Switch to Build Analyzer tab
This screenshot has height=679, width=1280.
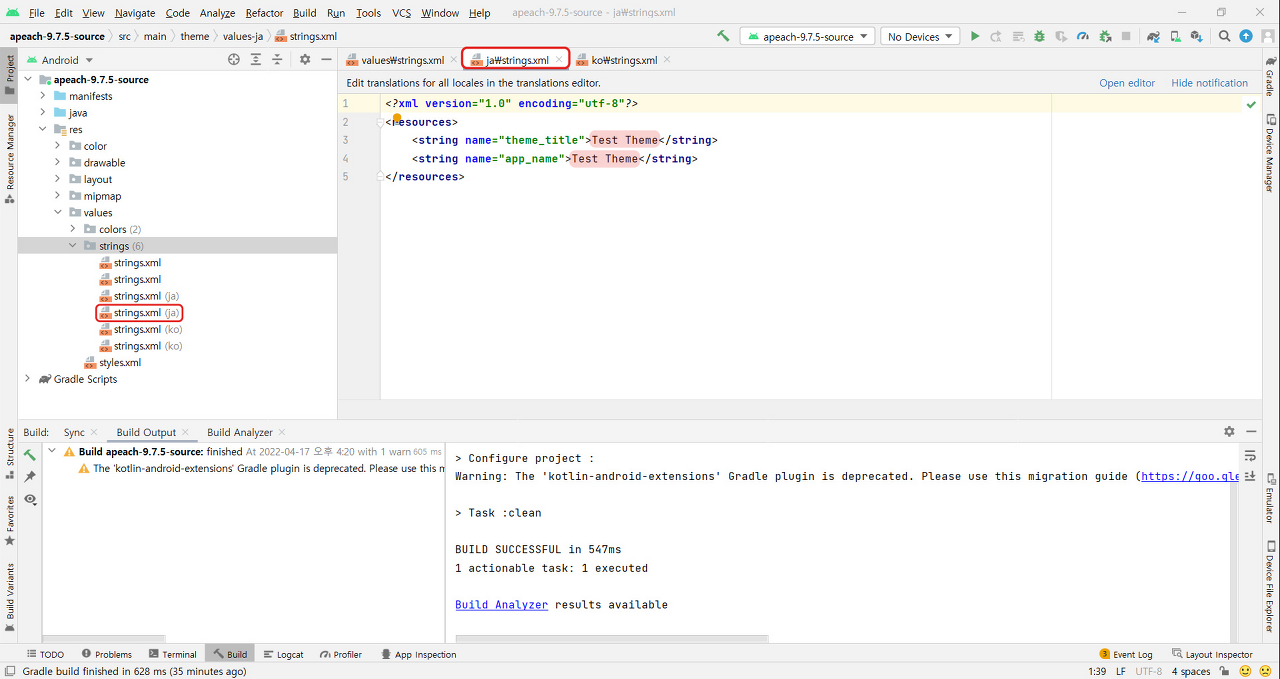pos(240,432)
